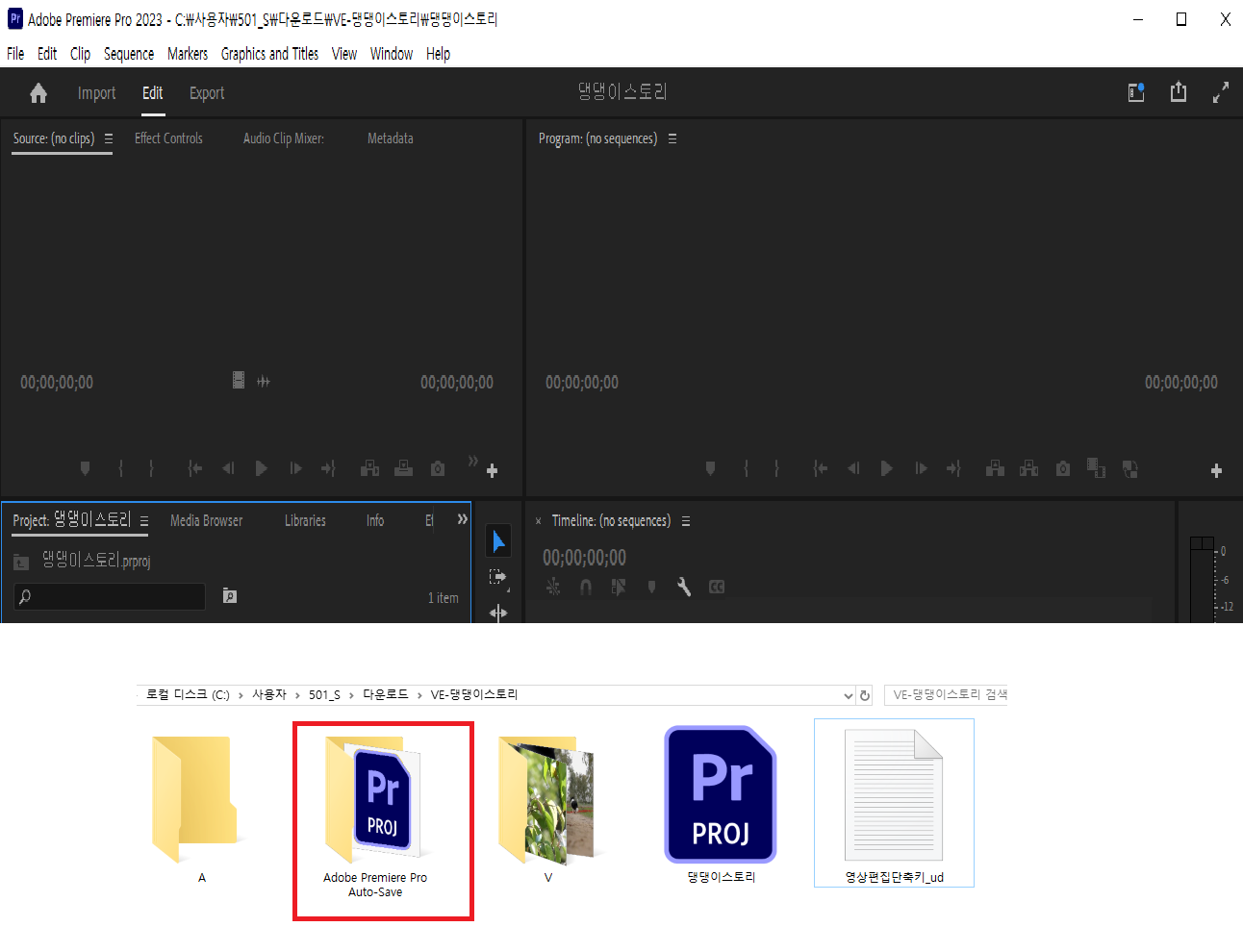Export a frame from Program monitor

[1063, 468]
